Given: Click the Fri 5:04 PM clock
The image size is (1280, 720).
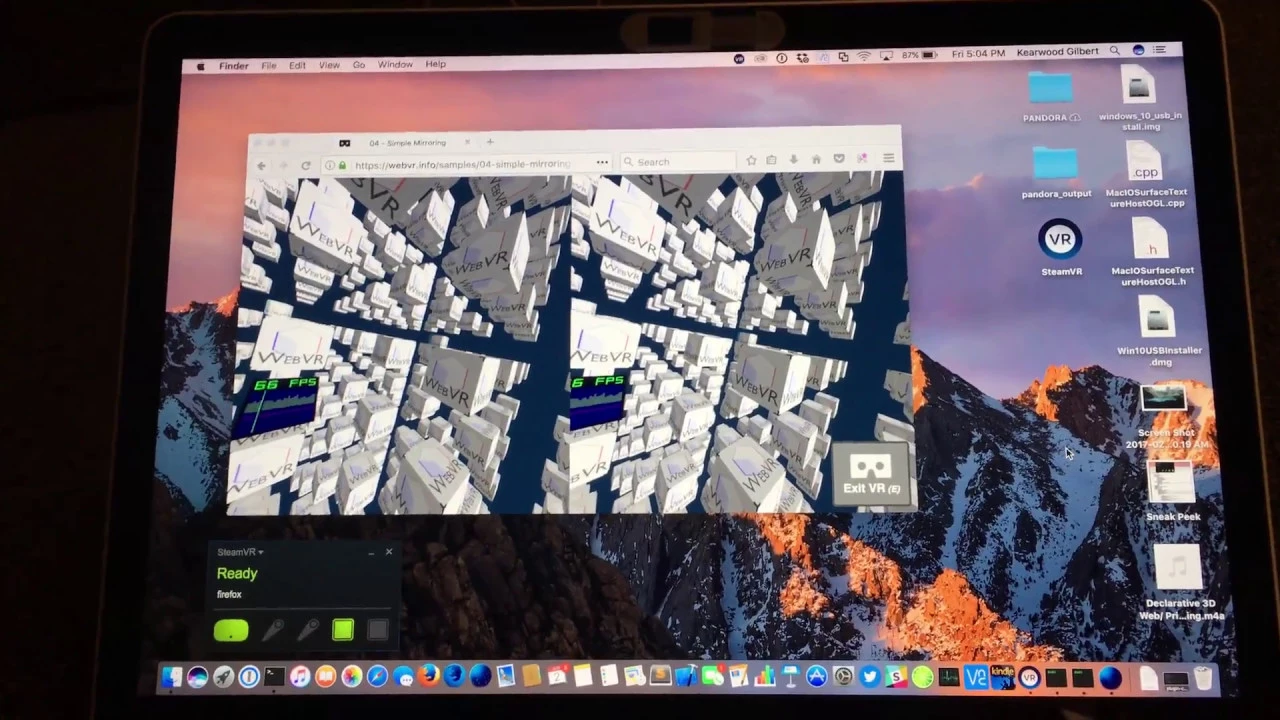Looking at the screenshot, I should coord(978,53).
